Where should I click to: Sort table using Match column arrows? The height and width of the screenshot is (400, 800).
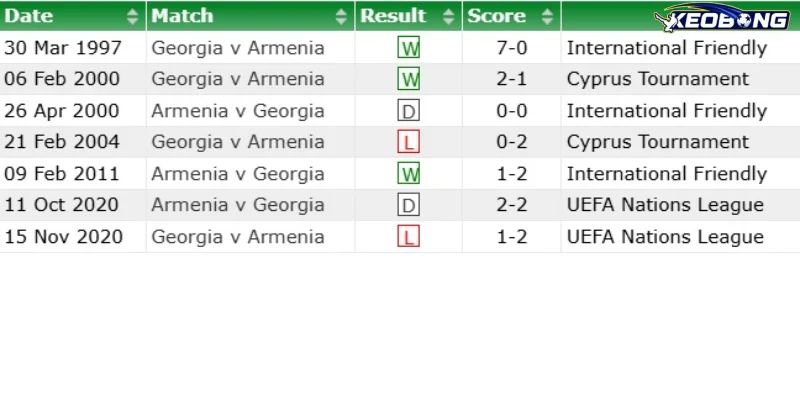(x=341, y=16)
